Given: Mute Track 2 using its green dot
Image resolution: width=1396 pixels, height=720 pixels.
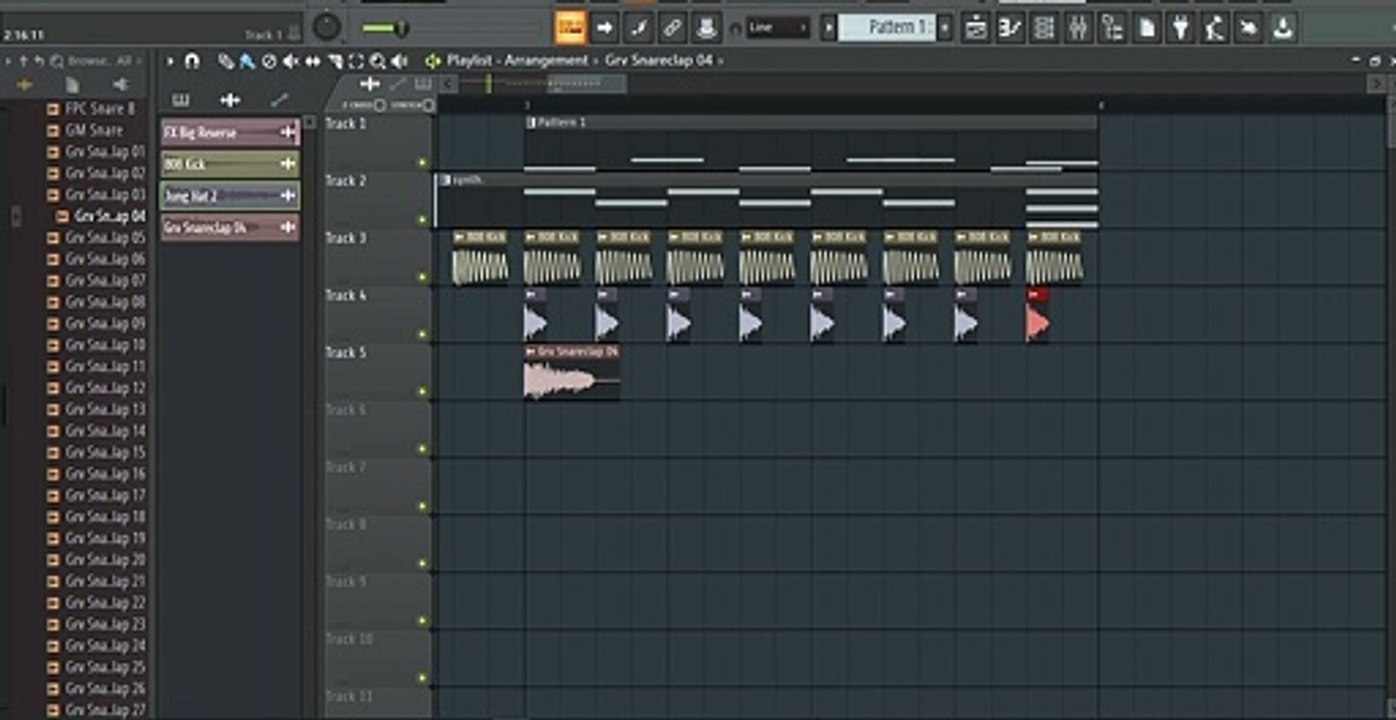Looking at the screenshot, I should [x=423, y=219].
